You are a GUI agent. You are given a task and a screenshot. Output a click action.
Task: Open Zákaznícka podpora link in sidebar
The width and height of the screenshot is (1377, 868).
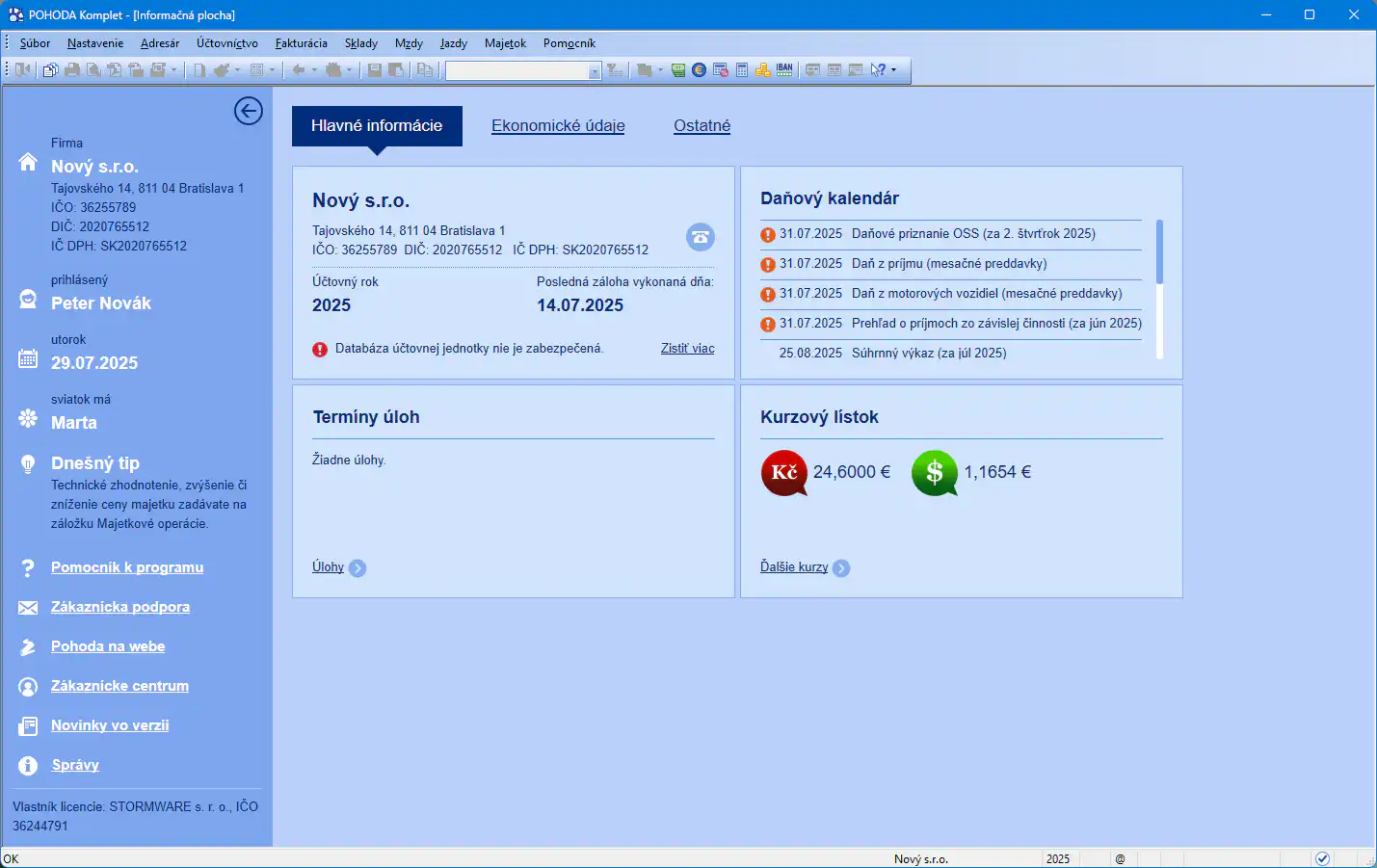(119, 607)
